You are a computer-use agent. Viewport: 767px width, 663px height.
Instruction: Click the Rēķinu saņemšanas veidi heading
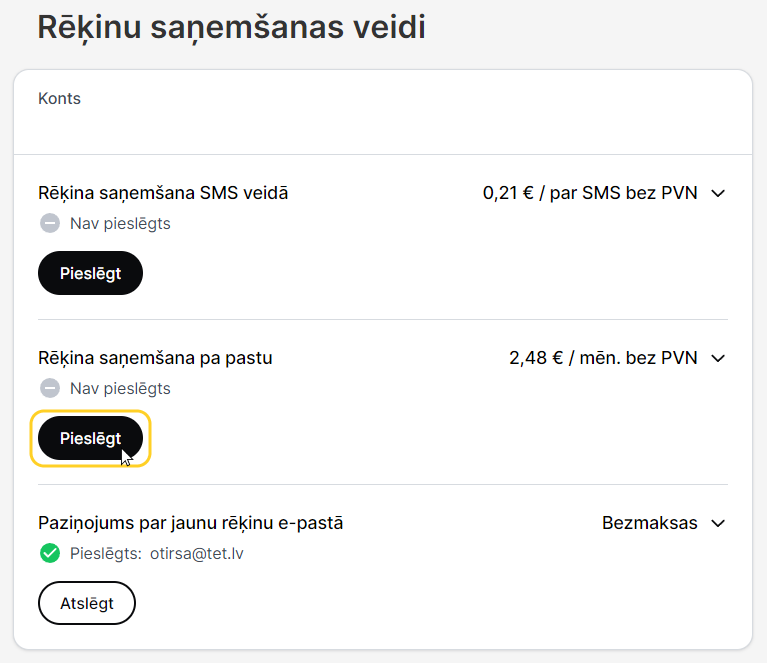(231, 27)
